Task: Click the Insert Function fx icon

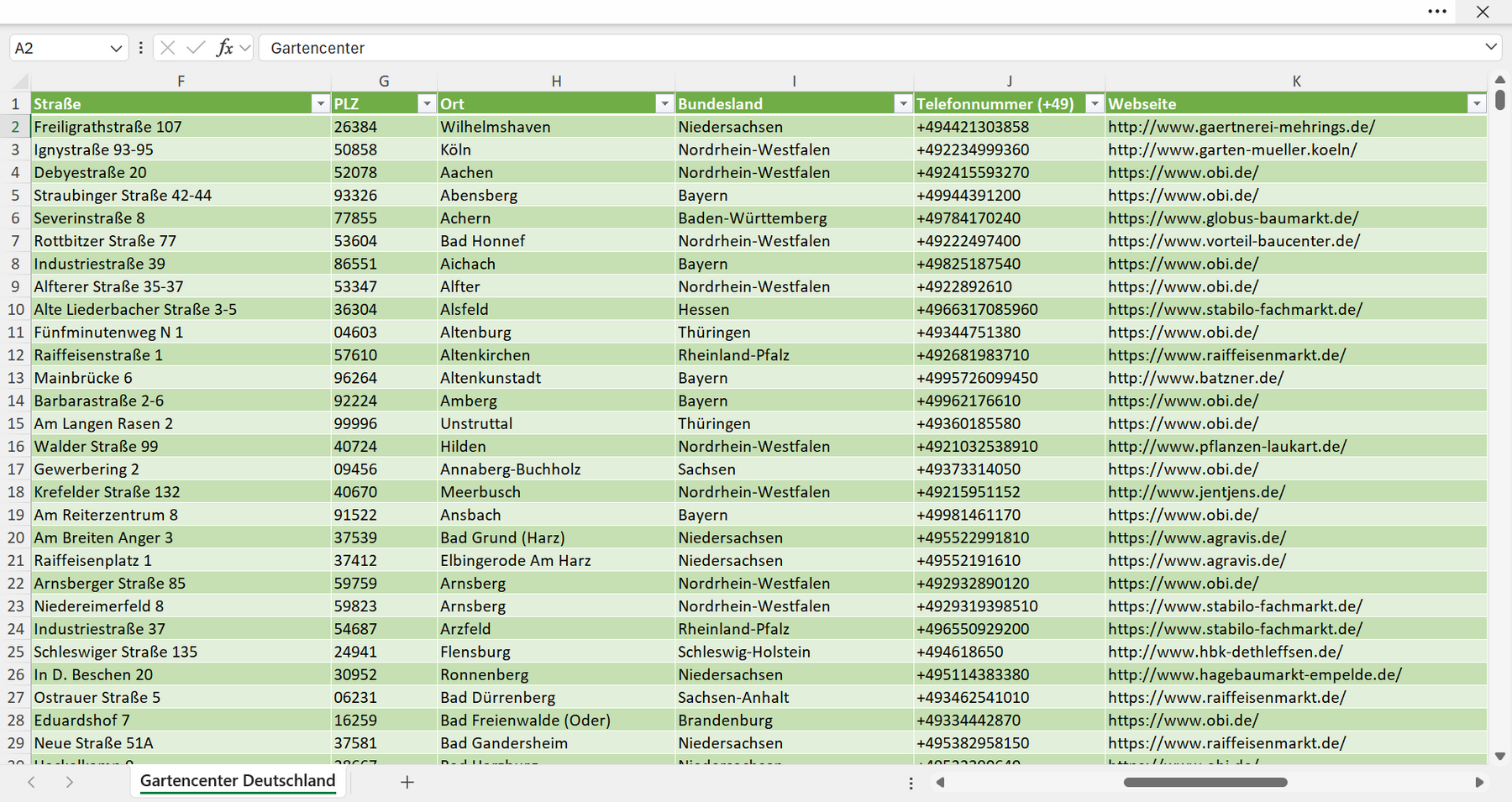Action: 224,48
